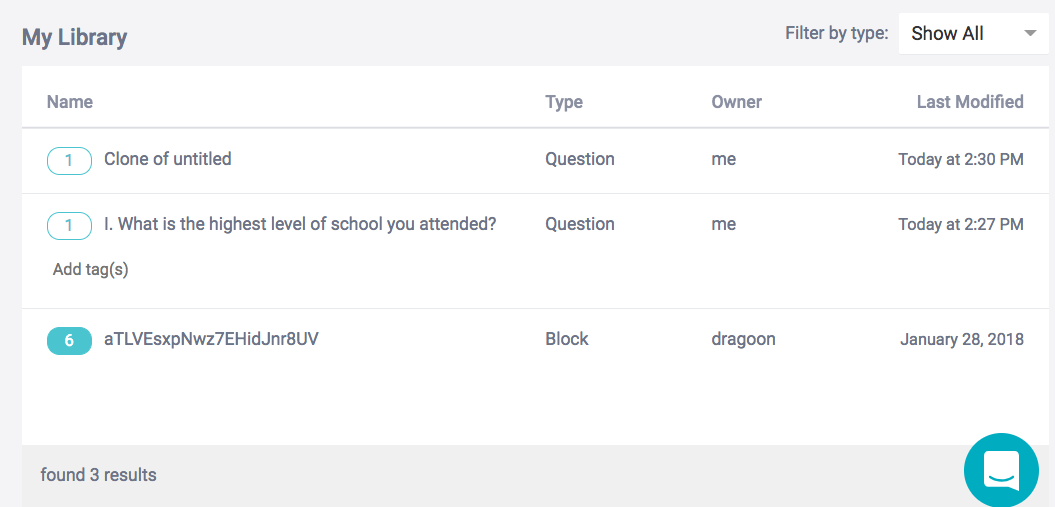Open the Clone of untitled question
Screen dimensions: 1055x507
168,159
